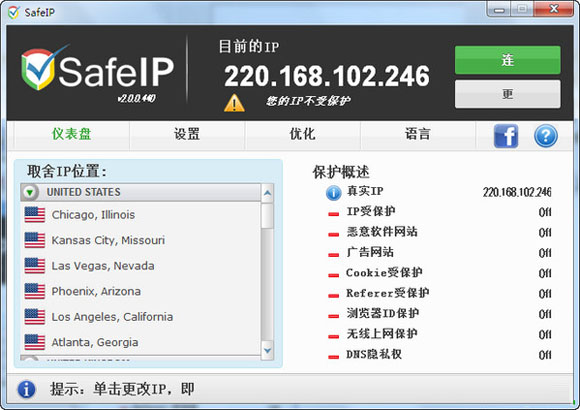Click the red status bar beside 恶意软件网站
The width and height of the screenshot is (580, 410).
pyautogui.click(x=334, y=234)
